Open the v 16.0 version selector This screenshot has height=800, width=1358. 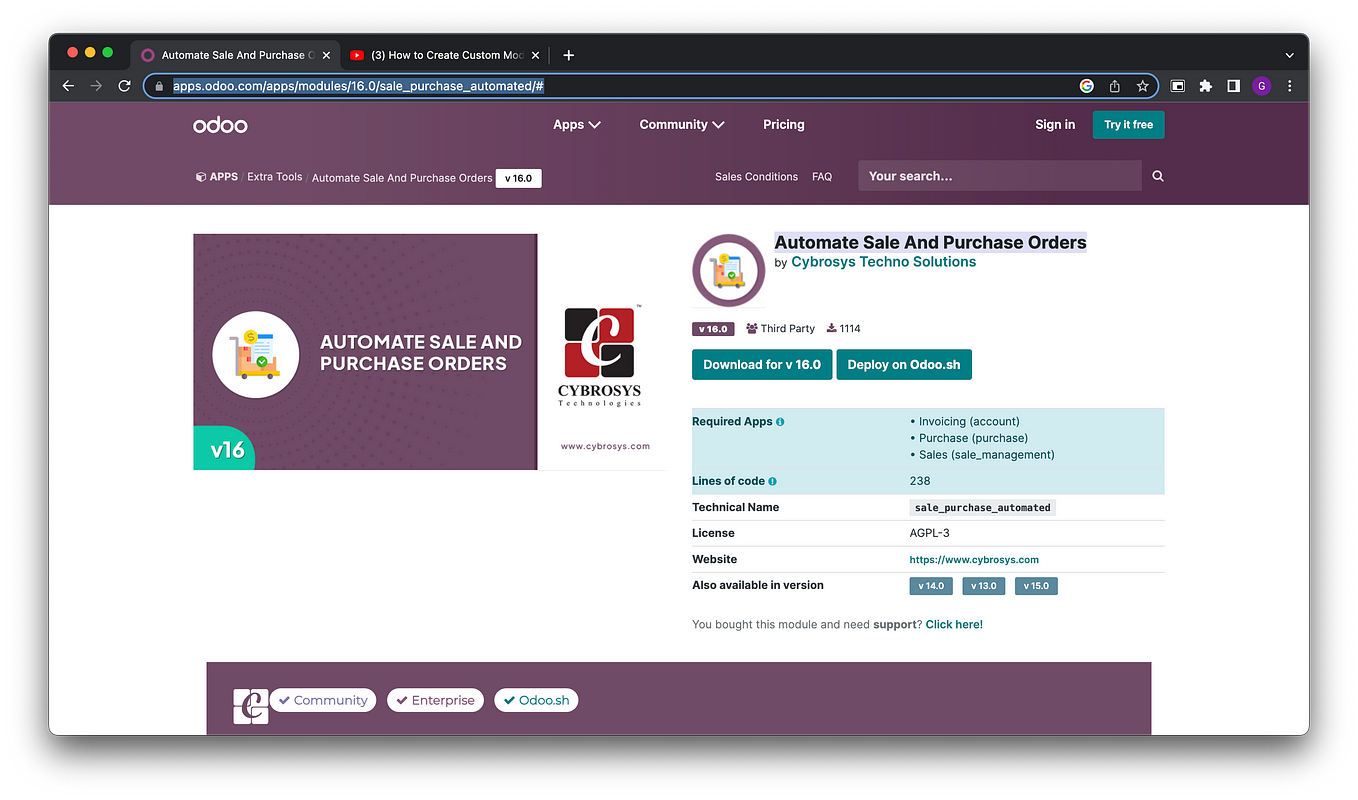coord(519,178)
